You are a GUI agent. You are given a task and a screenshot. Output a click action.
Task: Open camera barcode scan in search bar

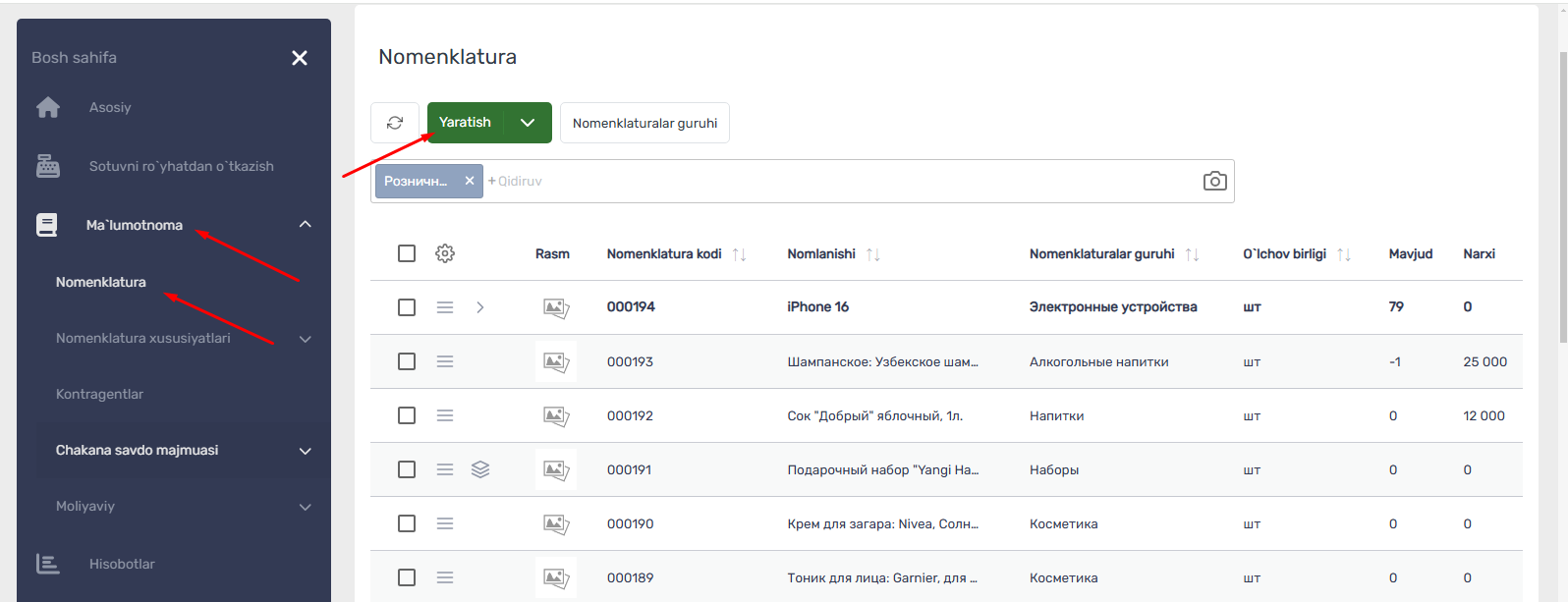pyautogui.click(x=1214, y=181)
